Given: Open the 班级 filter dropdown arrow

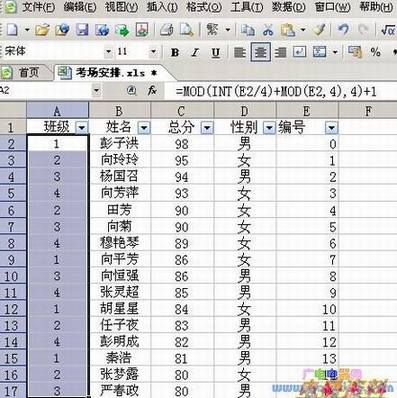Looking at the screenshot, I should [82, 128].
